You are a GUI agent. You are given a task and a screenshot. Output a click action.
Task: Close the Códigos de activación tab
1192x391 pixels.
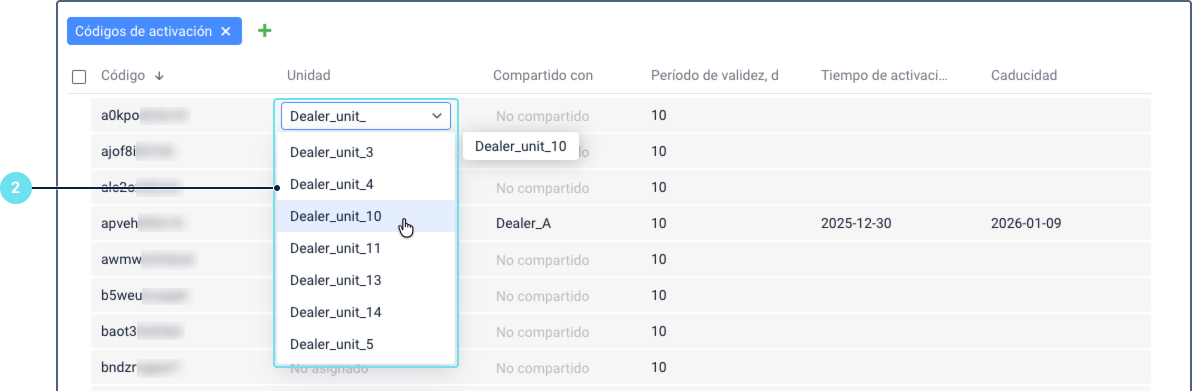(225, 31)
